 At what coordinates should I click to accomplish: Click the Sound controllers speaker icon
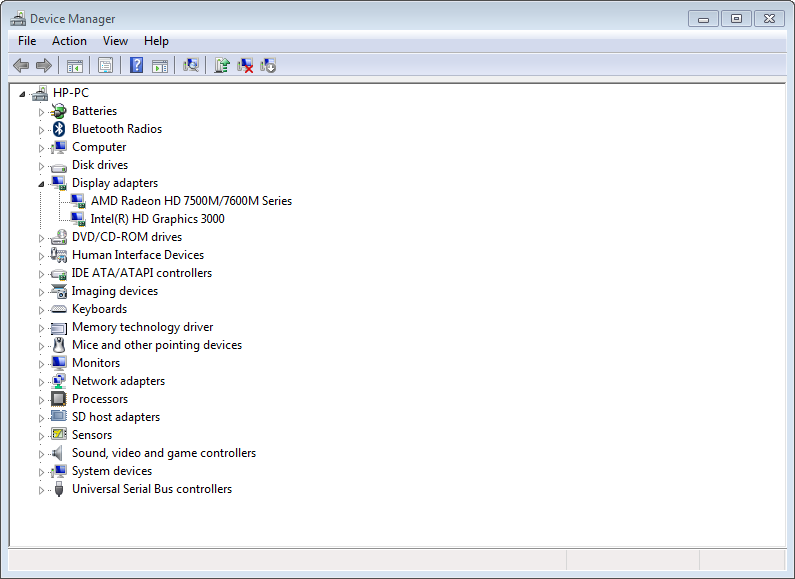(x=58, y=453)
